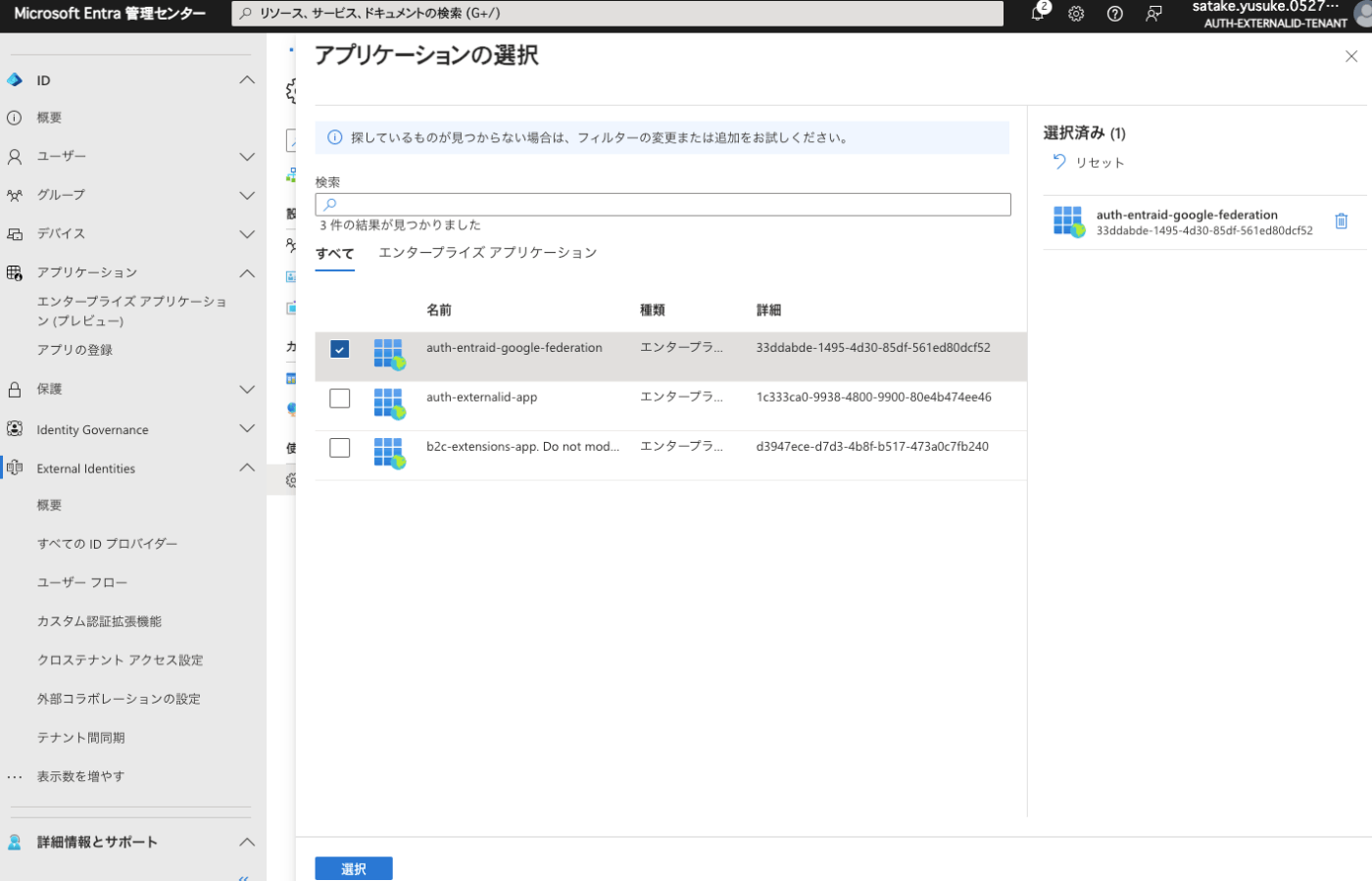Expand the ユーザー section chevron
Screen dimensions: 1372x881
(247, 157)
